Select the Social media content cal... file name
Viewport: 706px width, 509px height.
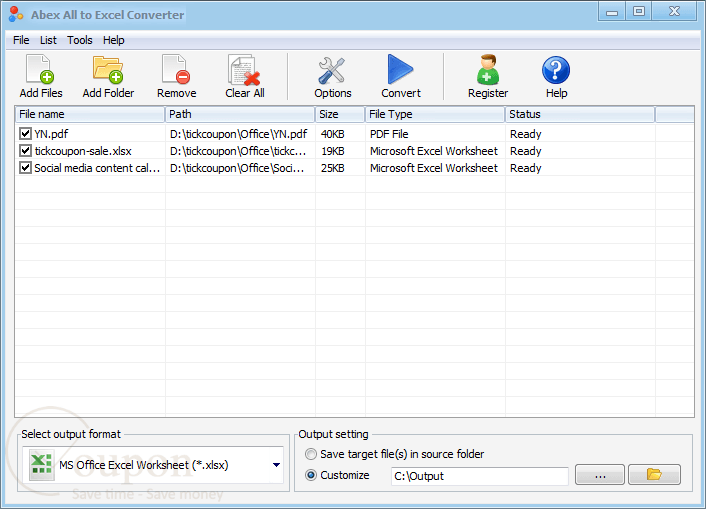[x=97, y=168]
